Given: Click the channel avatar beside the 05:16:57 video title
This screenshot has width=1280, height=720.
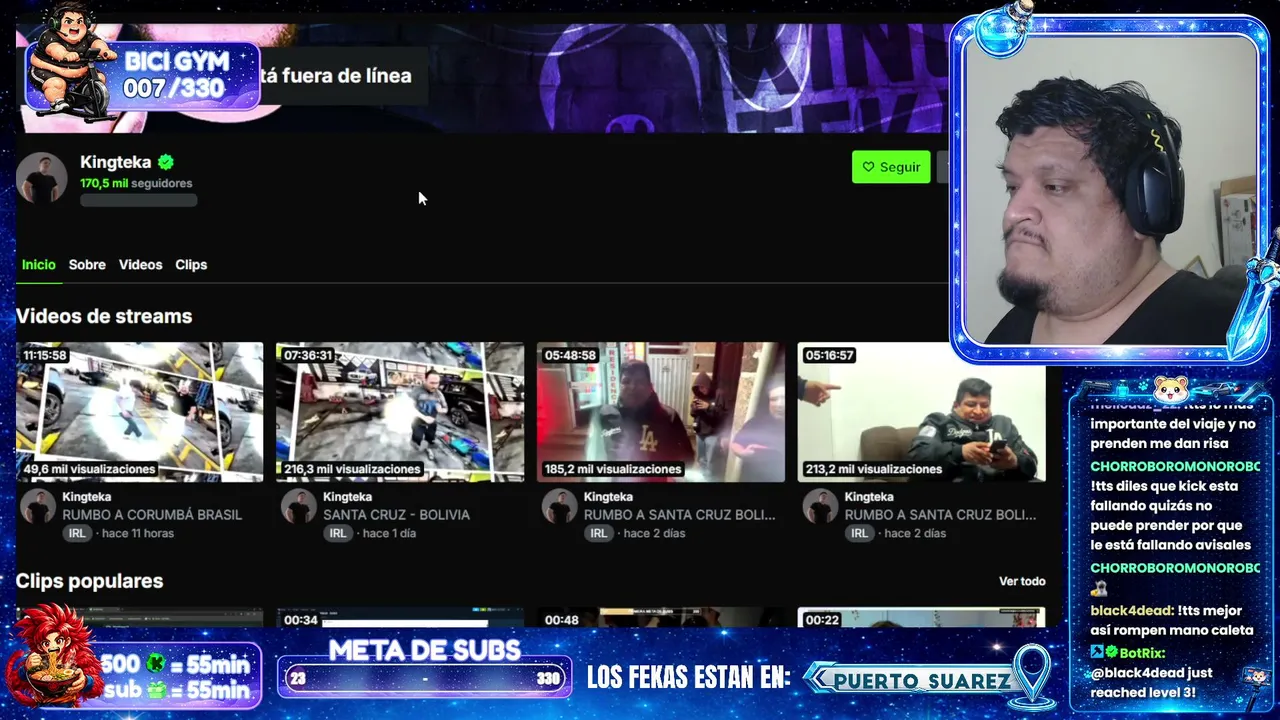Looking at the screenshot, I should [x=820, y=506].
